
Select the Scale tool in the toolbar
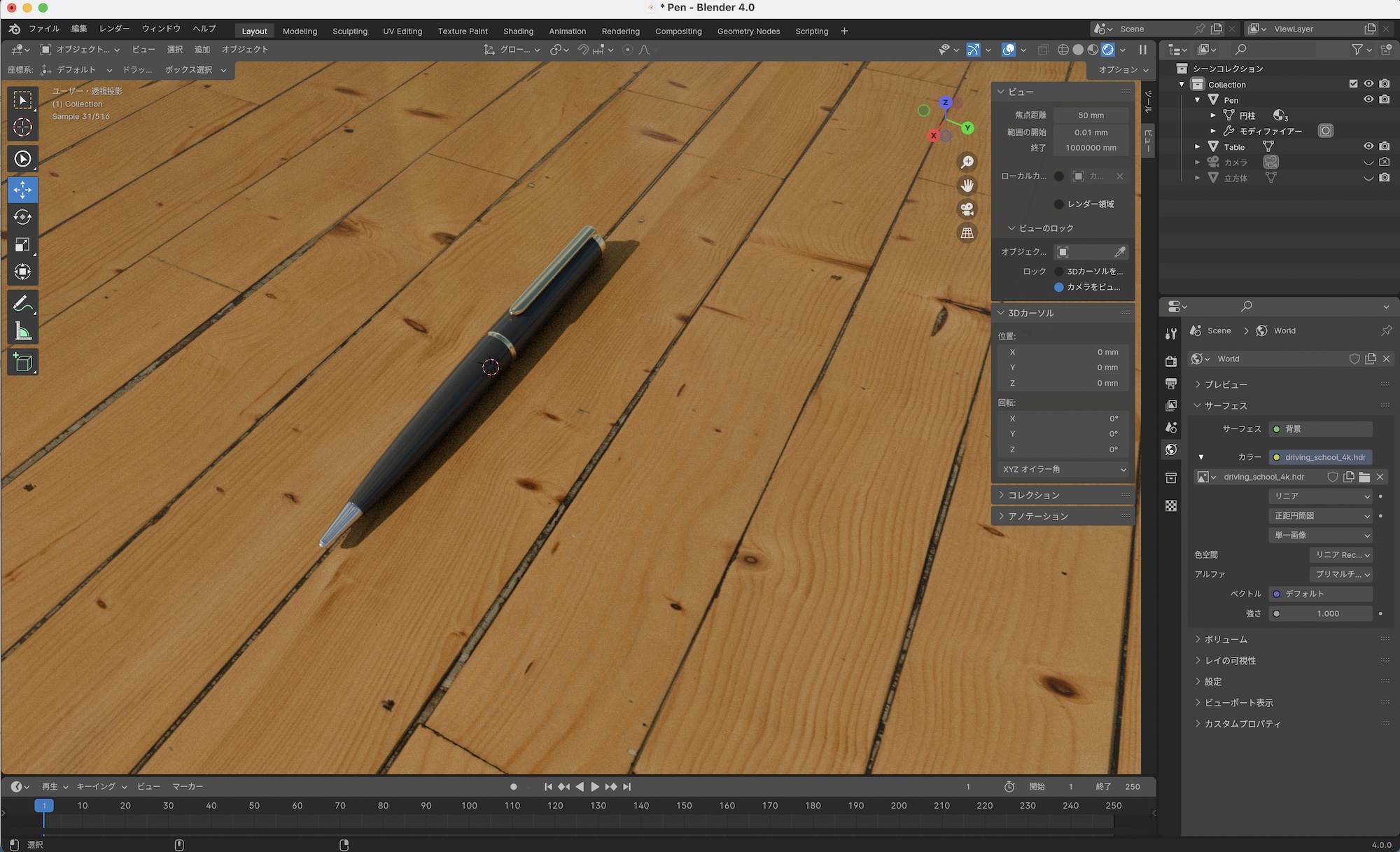22,244
